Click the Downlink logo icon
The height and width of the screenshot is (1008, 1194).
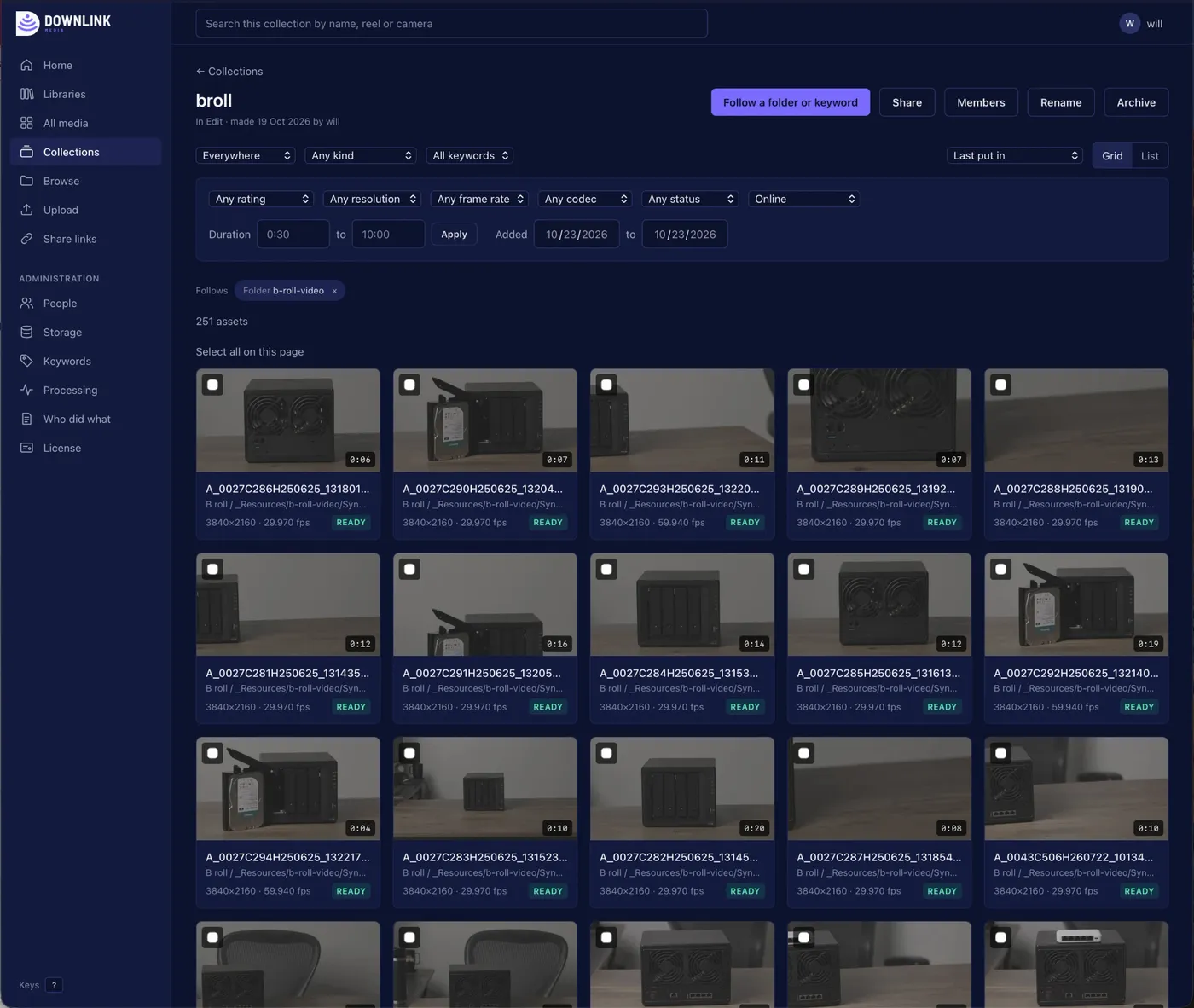[x=27, y=23]
